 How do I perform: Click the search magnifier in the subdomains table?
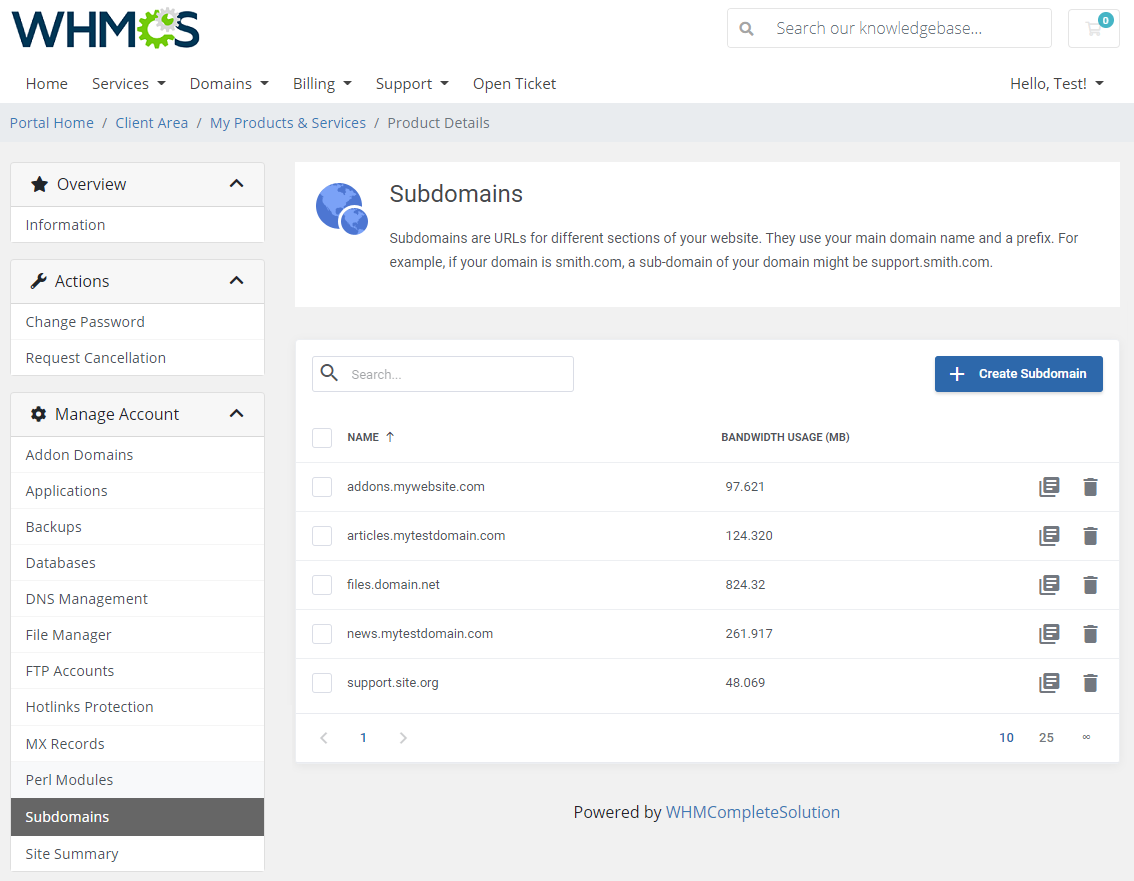click(x=329, y=373)
